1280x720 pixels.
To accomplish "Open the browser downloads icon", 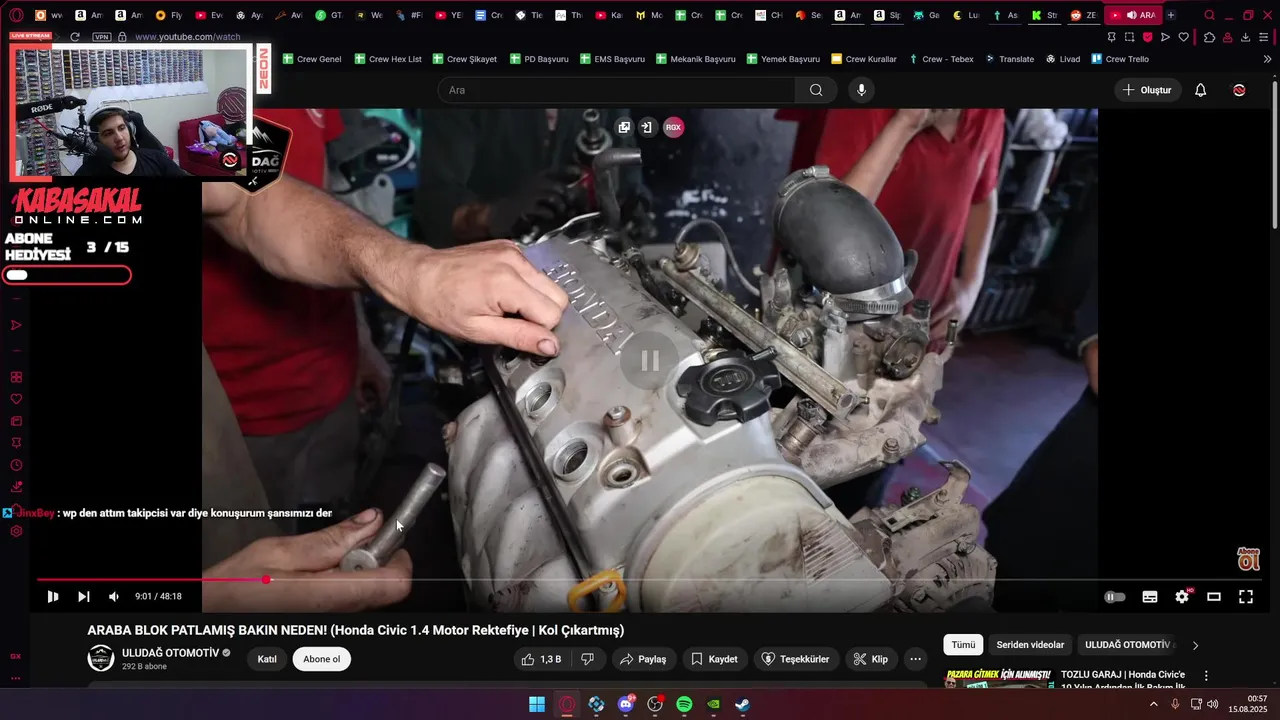I will coord(1245,37).
